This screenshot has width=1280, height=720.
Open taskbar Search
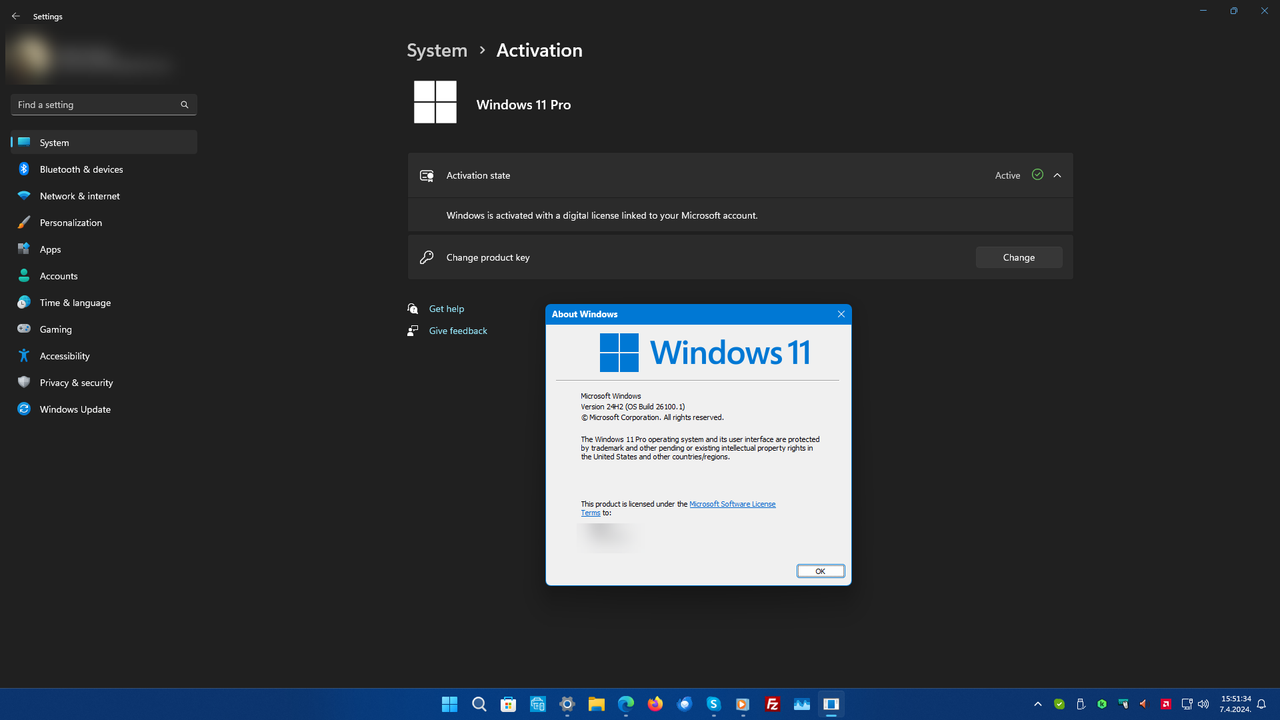point(479,704)
